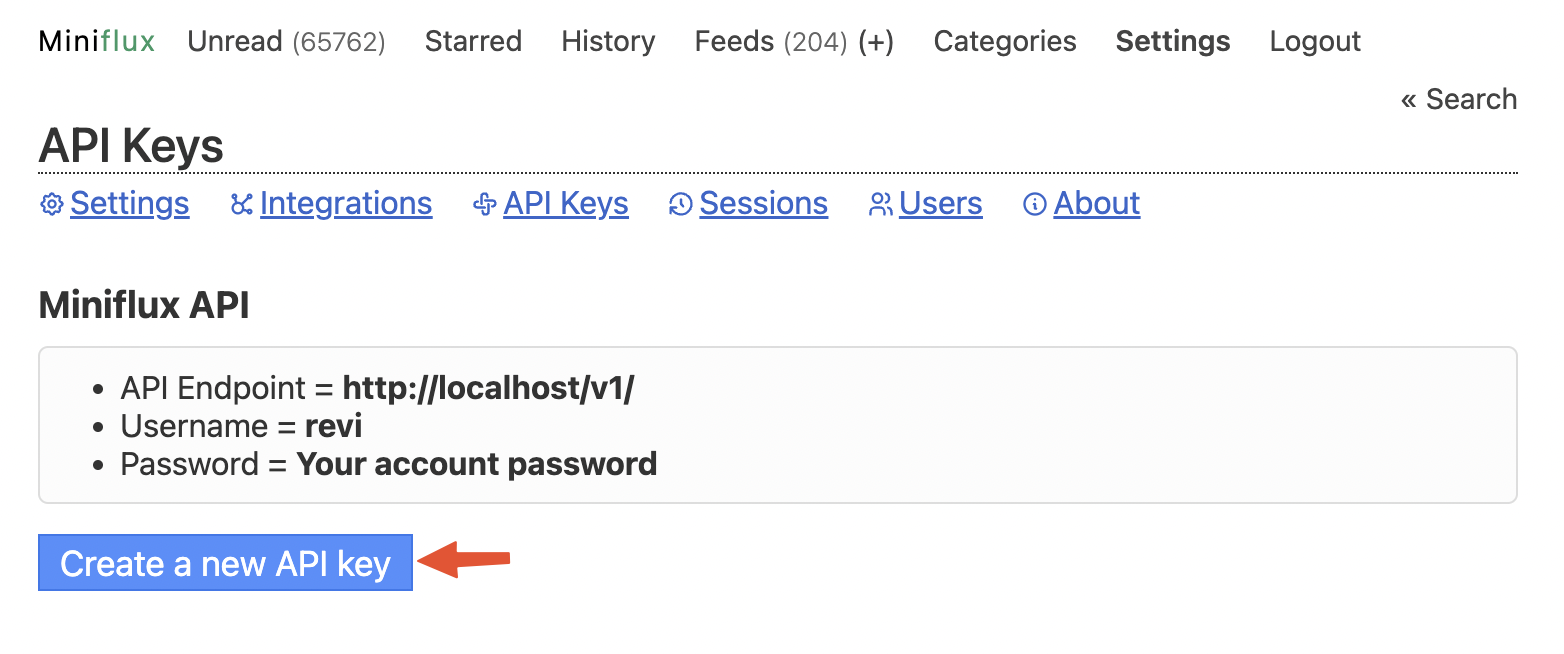Click Logout in the top navigation
1564x654 pixels.
1315,41
